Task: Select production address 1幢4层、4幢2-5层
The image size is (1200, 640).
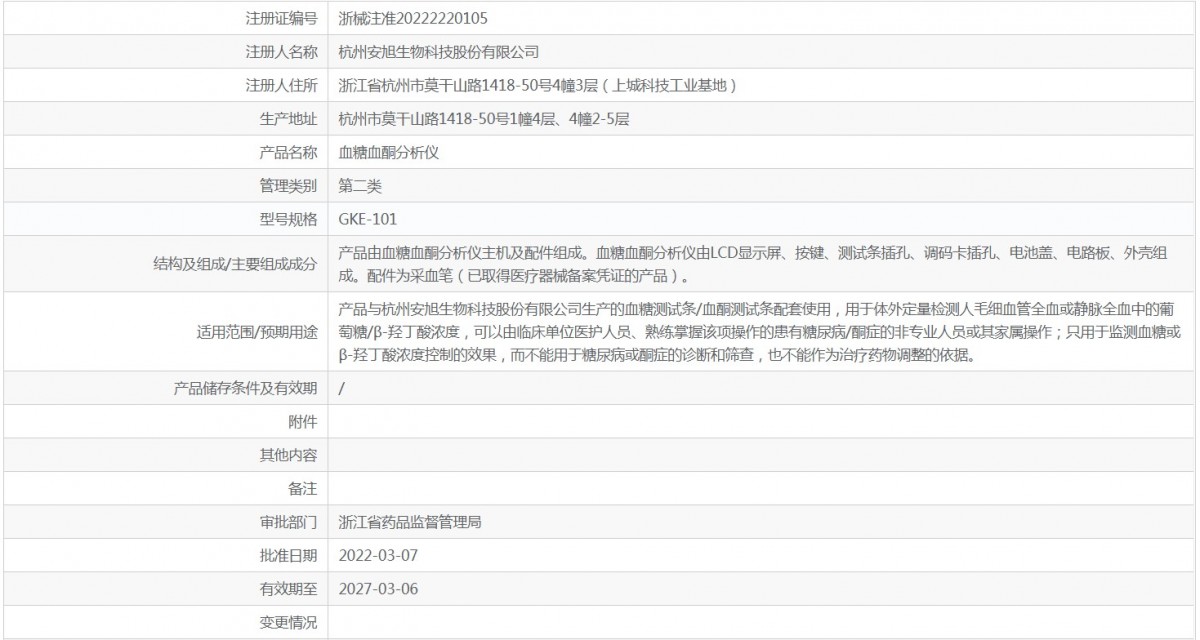Action: 484,119
